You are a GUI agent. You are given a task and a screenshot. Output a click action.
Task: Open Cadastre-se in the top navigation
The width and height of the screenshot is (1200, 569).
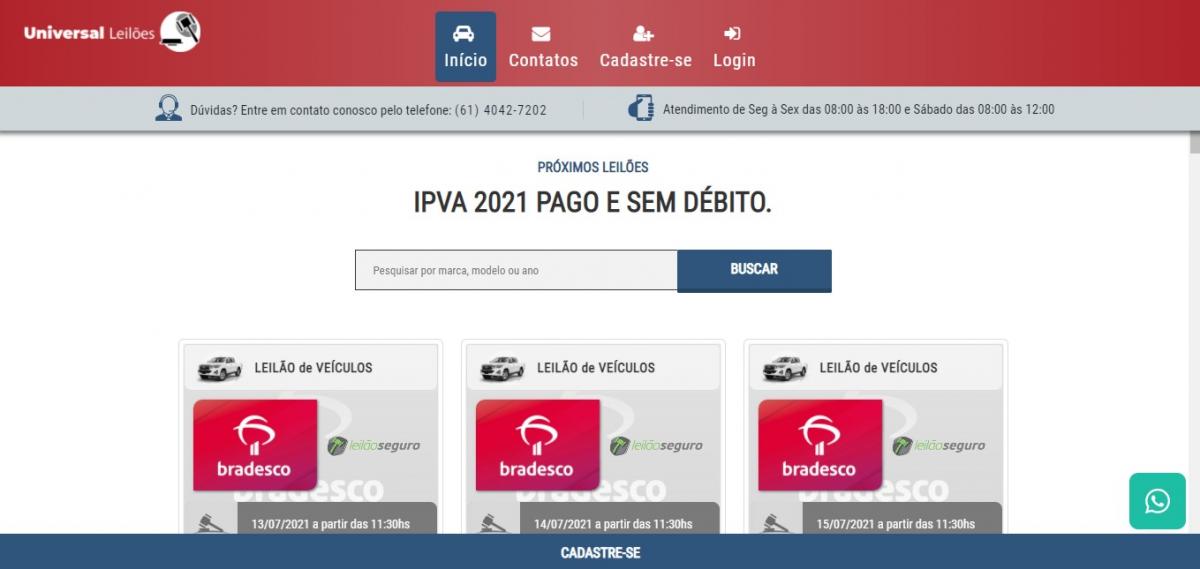tap(645, 47)
